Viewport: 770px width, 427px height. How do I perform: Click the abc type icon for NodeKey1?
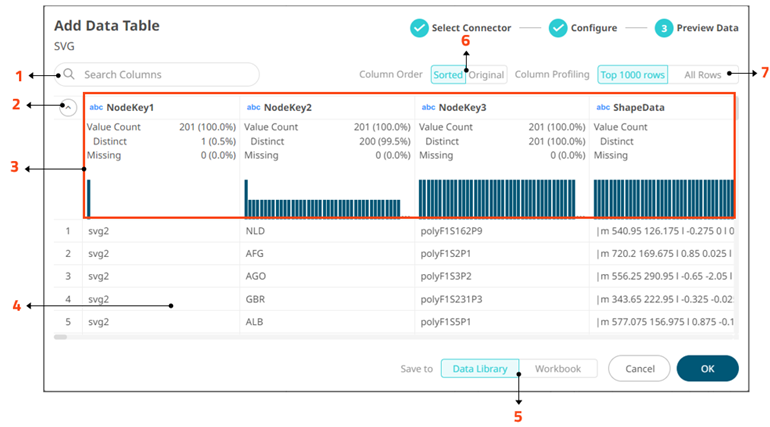pos(96,107)
